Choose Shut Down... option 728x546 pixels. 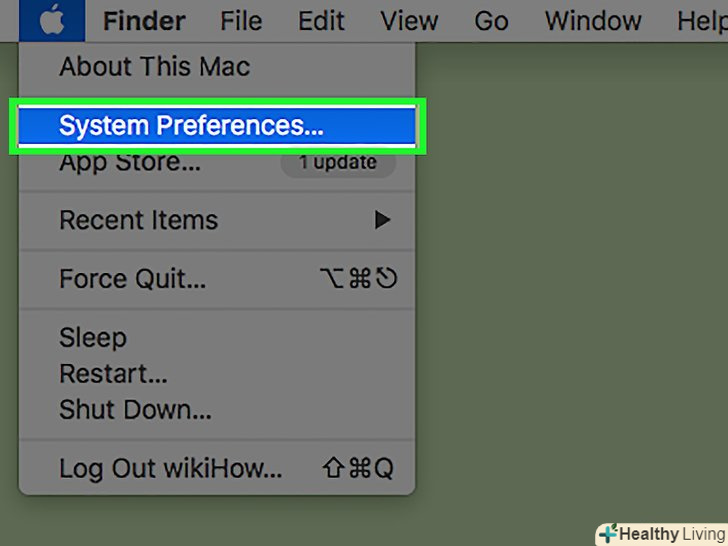tap(135, 409)
